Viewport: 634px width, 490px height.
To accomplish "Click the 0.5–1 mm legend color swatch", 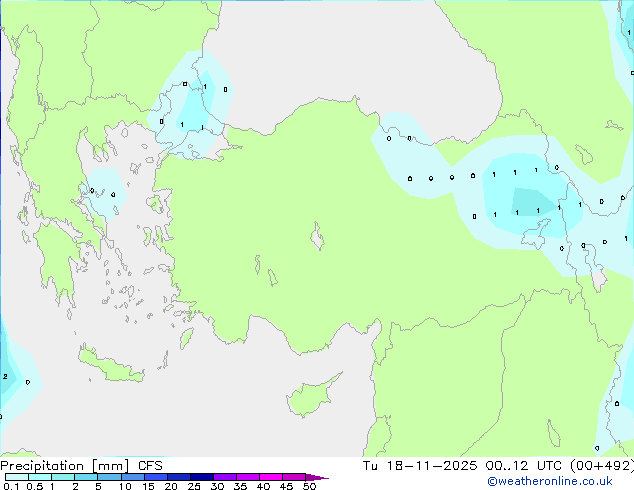I will pos(40,477).
